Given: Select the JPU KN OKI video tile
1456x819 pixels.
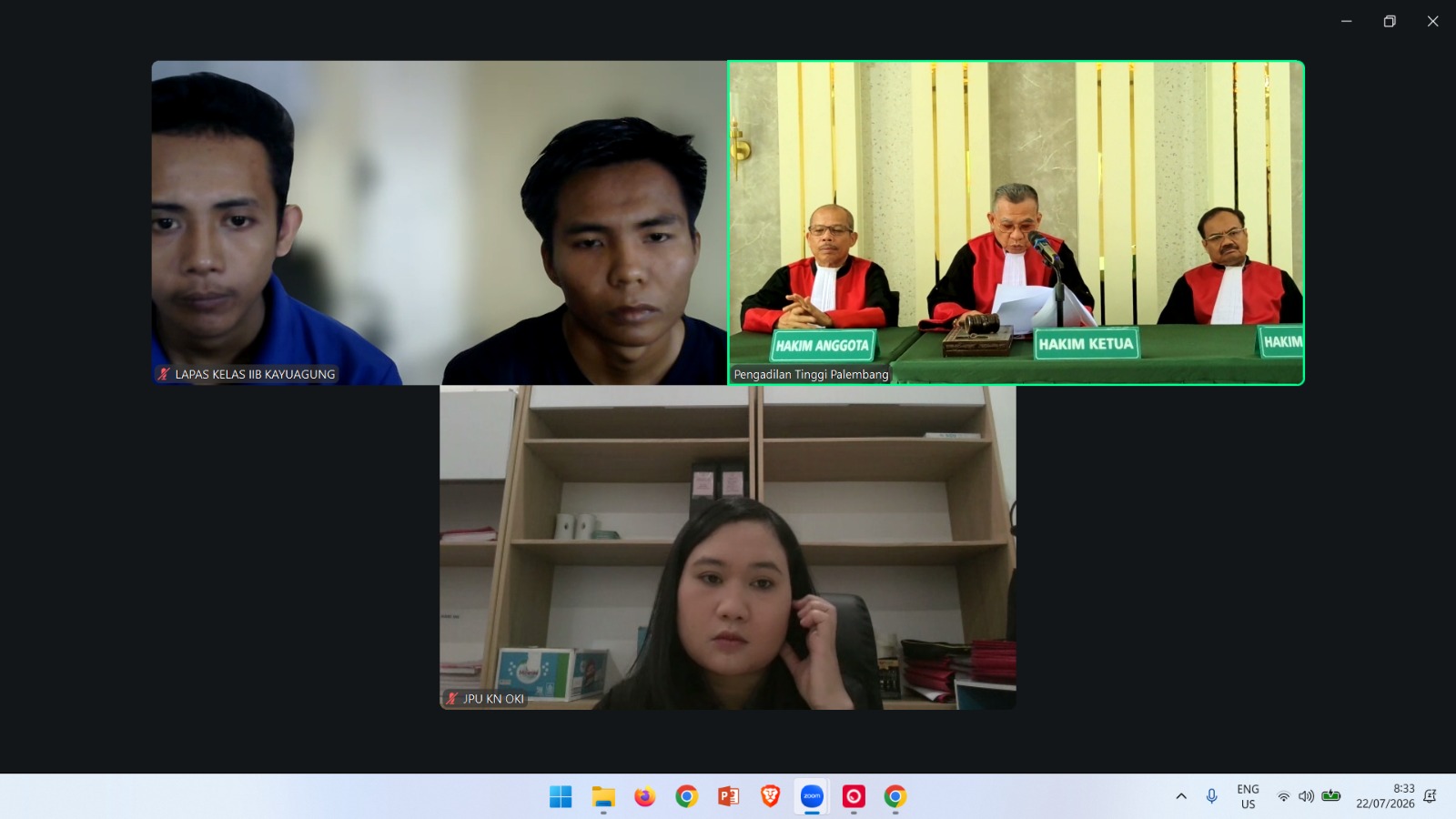Looking at the screenshot, I should click(728, 547).
